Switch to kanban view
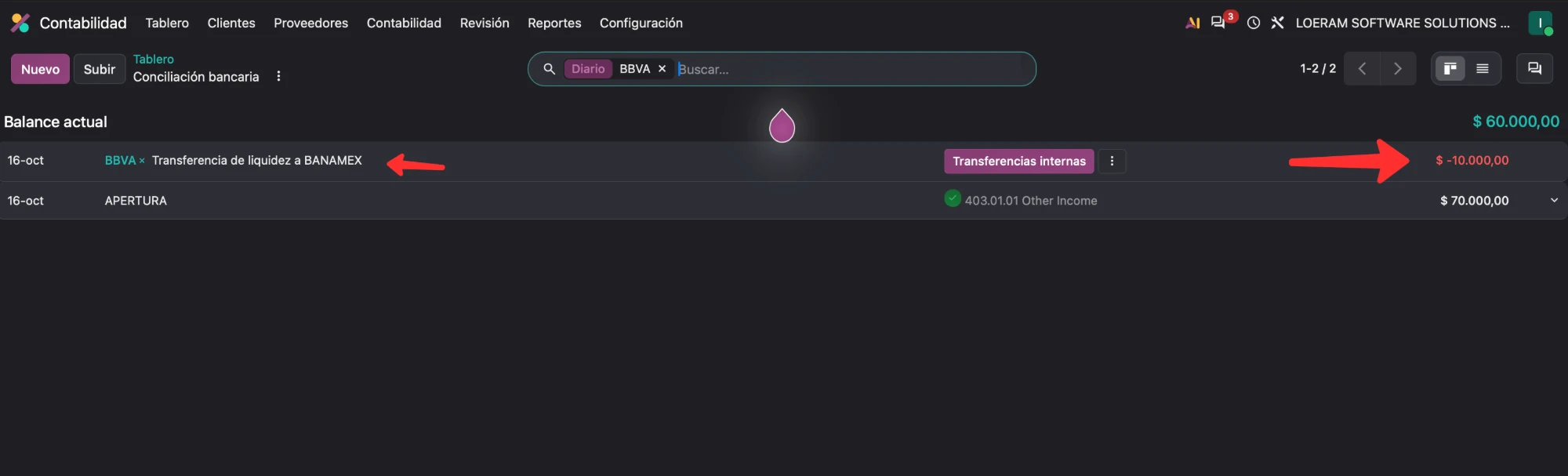The image size is (1568, 476). coord(1450,69)
